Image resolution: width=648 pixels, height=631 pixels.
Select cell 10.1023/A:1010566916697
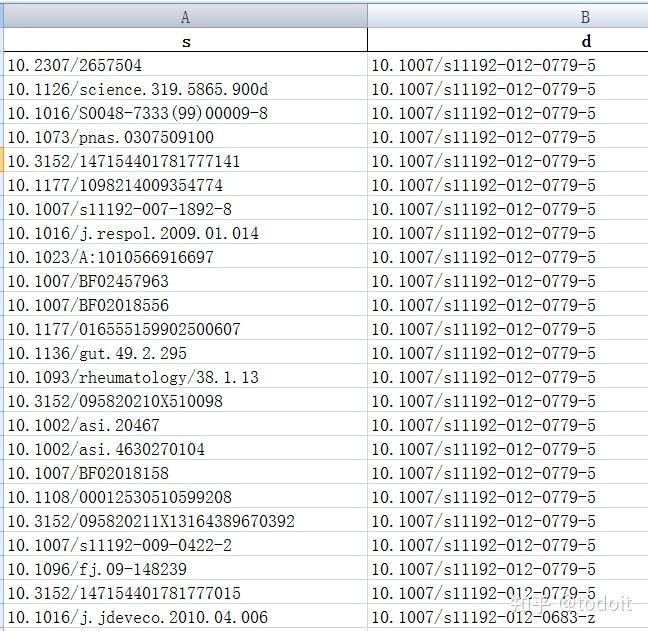point(185,256)
